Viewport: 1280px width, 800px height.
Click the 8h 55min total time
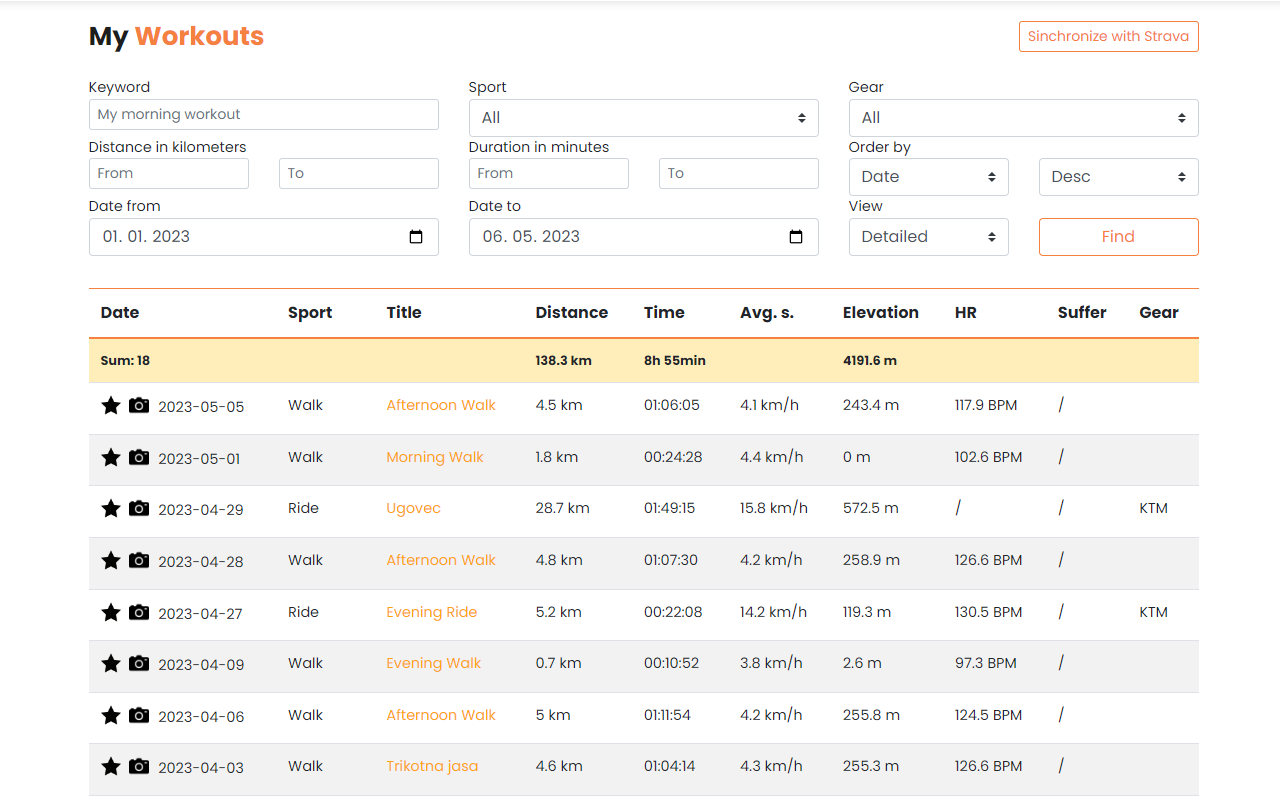675,360
